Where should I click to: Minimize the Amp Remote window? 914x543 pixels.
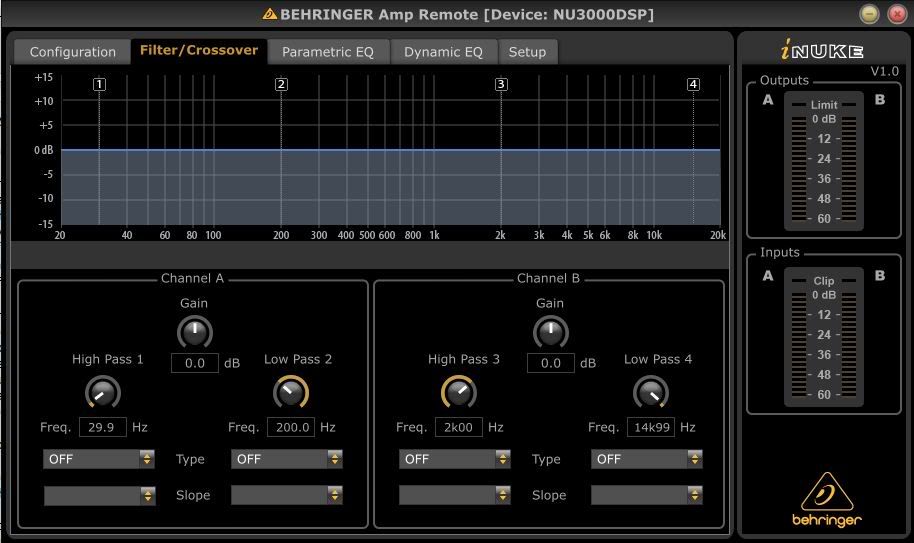pos(869,14)
